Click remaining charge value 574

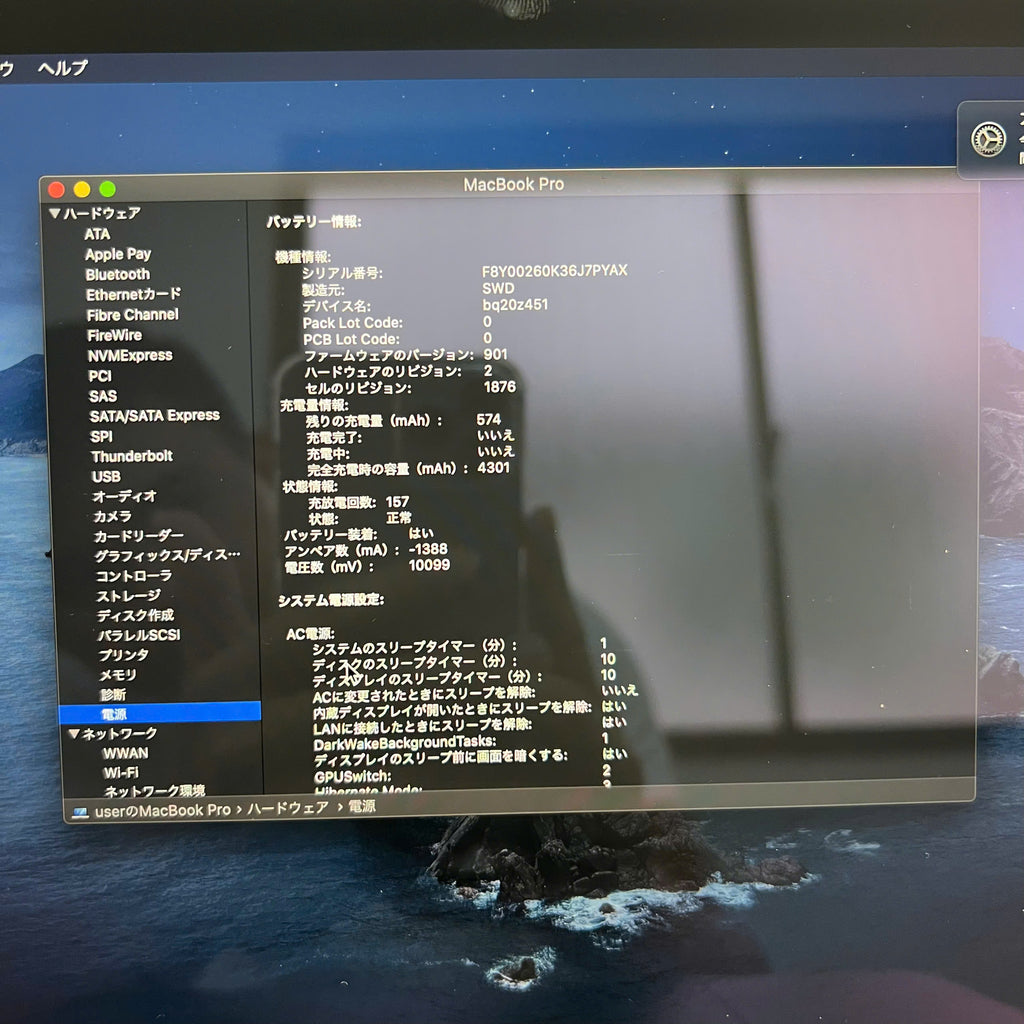(x=488, y=419)
